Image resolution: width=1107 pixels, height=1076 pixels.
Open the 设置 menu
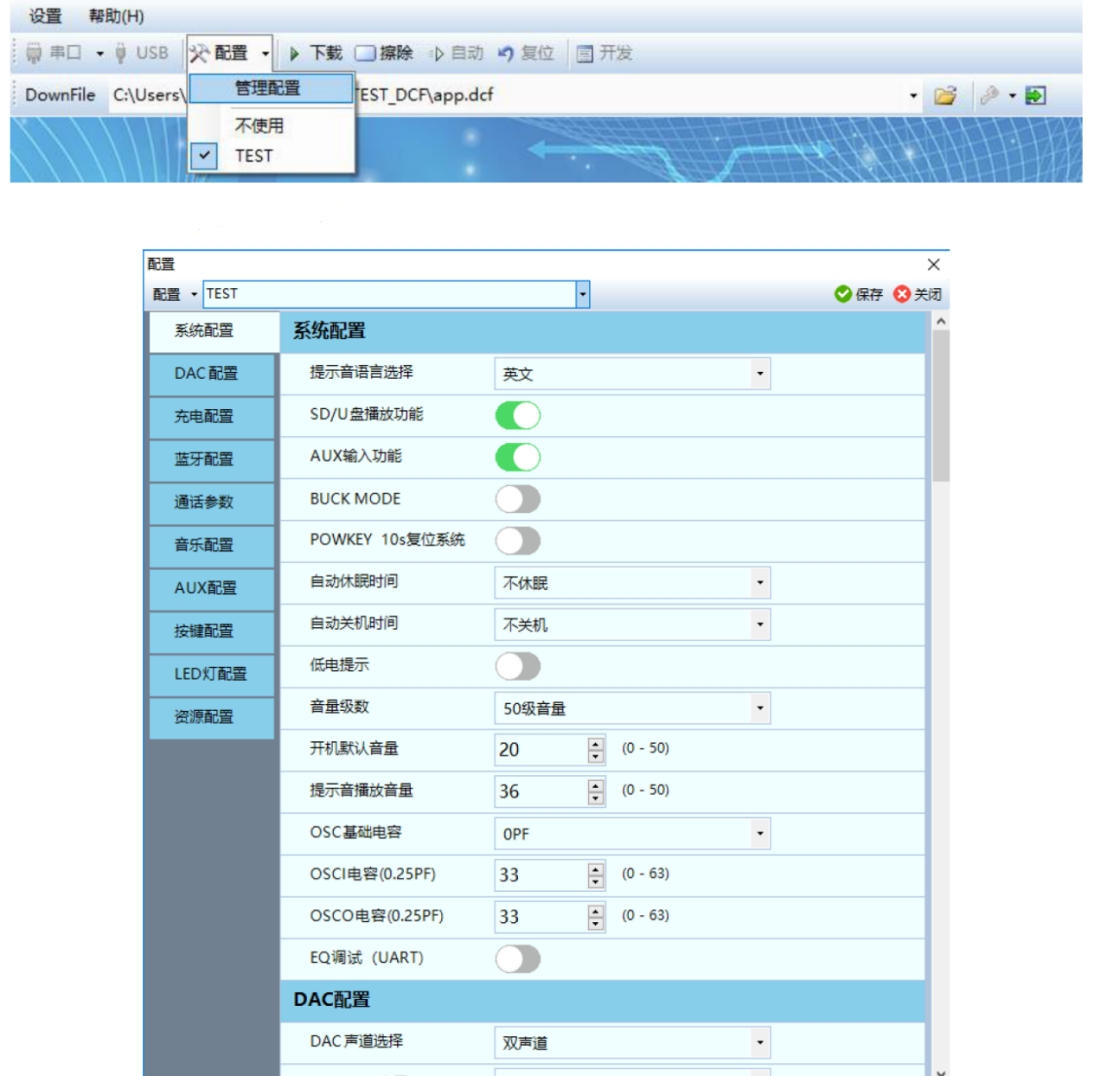(x=45, y=16)
